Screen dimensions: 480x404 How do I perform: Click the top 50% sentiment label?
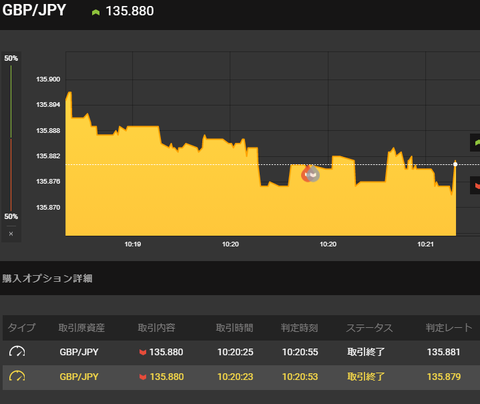(x=11, y=58)
